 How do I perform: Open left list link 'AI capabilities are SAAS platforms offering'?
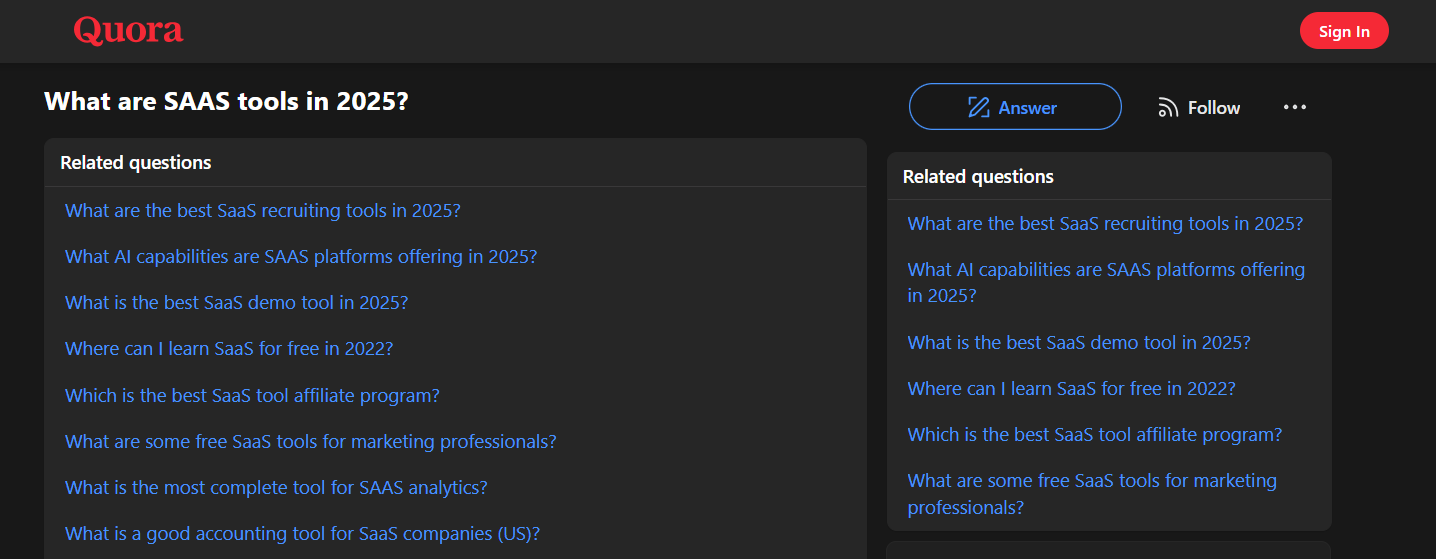coord(301,256)
